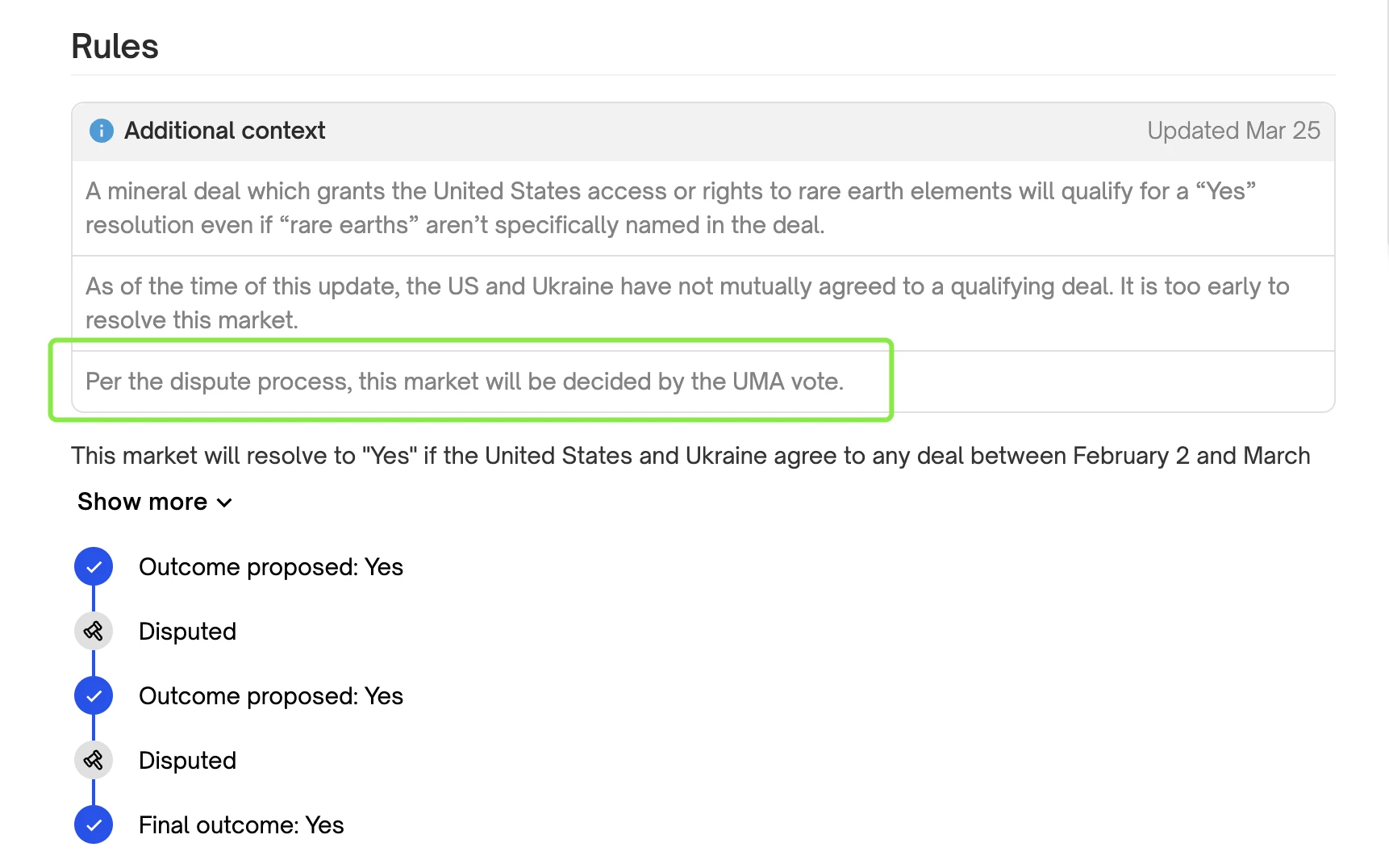
Task: Click the "Final outcome: Yes" label
Action: coord(241,825)
